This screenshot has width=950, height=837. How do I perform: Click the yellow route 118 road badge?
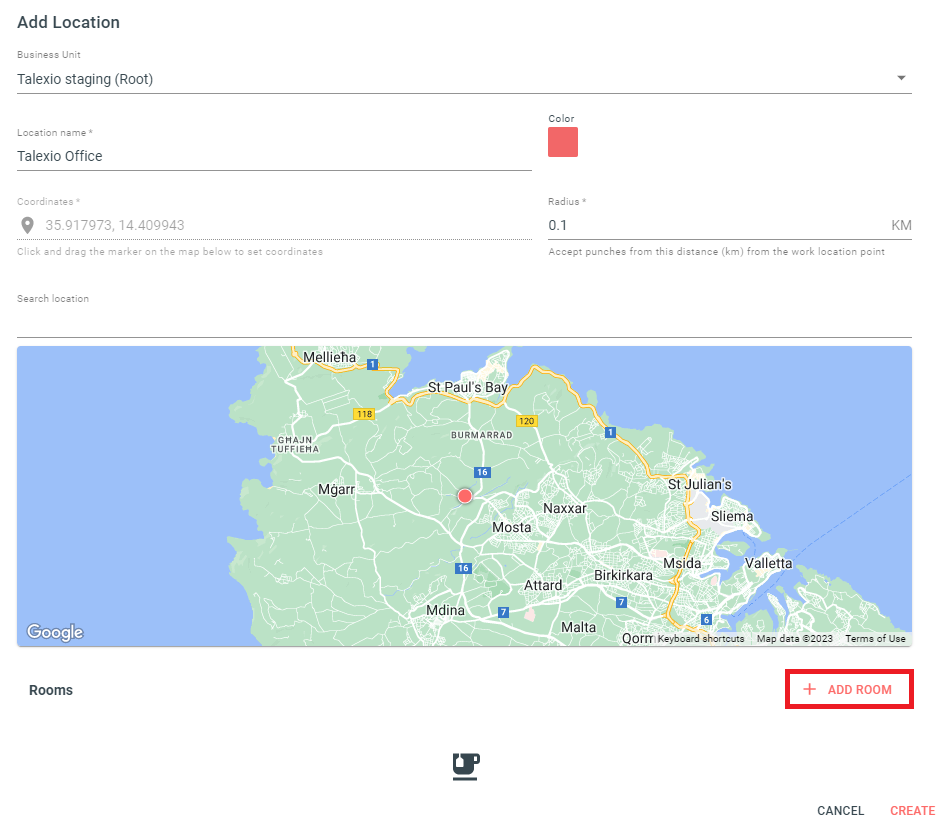364,414
